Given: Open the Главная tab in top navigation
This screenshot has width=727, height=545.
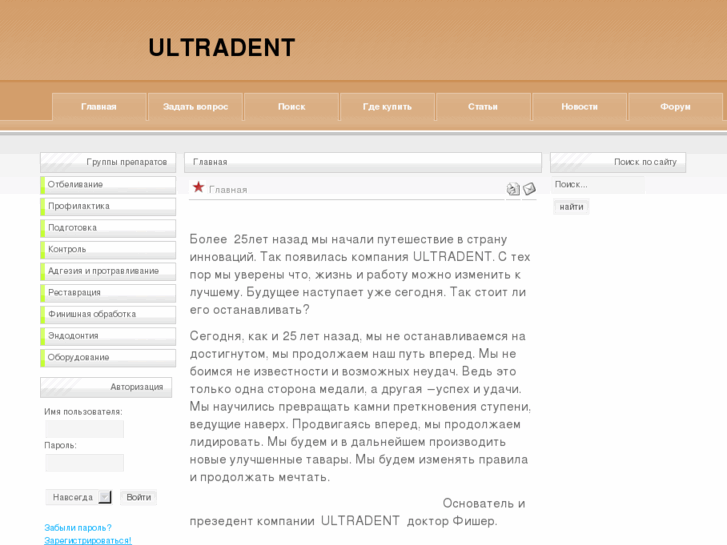Looking at the screenshot, I should 99,107.
